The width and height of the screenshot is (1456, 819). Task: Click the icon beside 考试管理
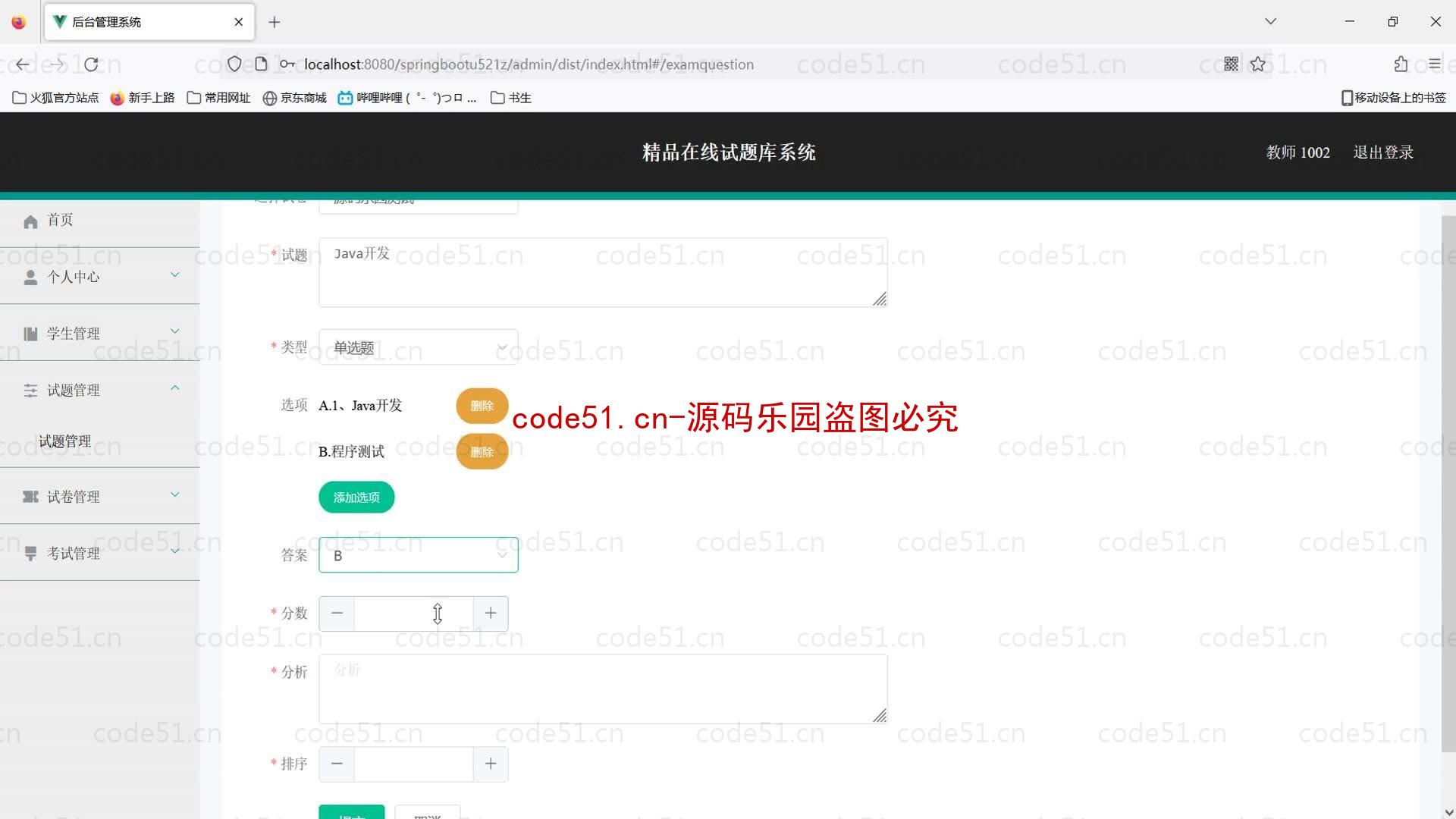click(x=30, y=554)
